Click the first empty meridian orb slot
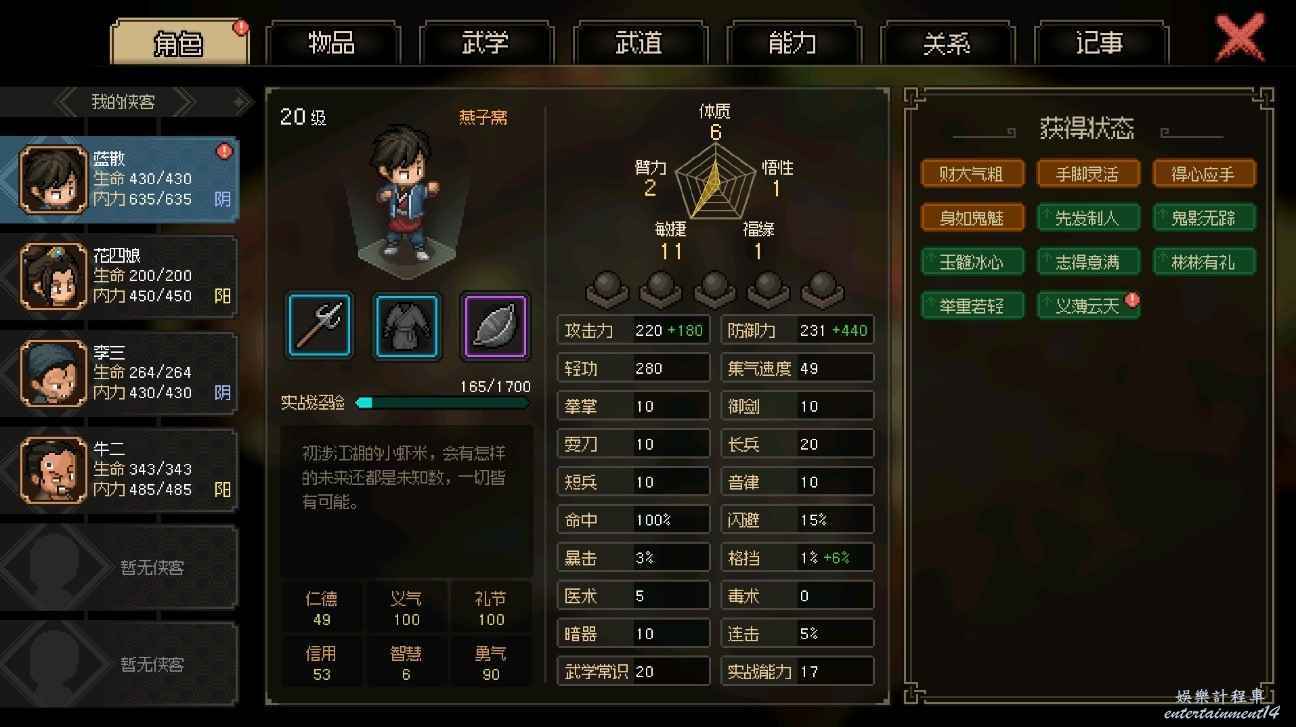The width and height of the screenshot is (1296, 727). coord(606,288)
